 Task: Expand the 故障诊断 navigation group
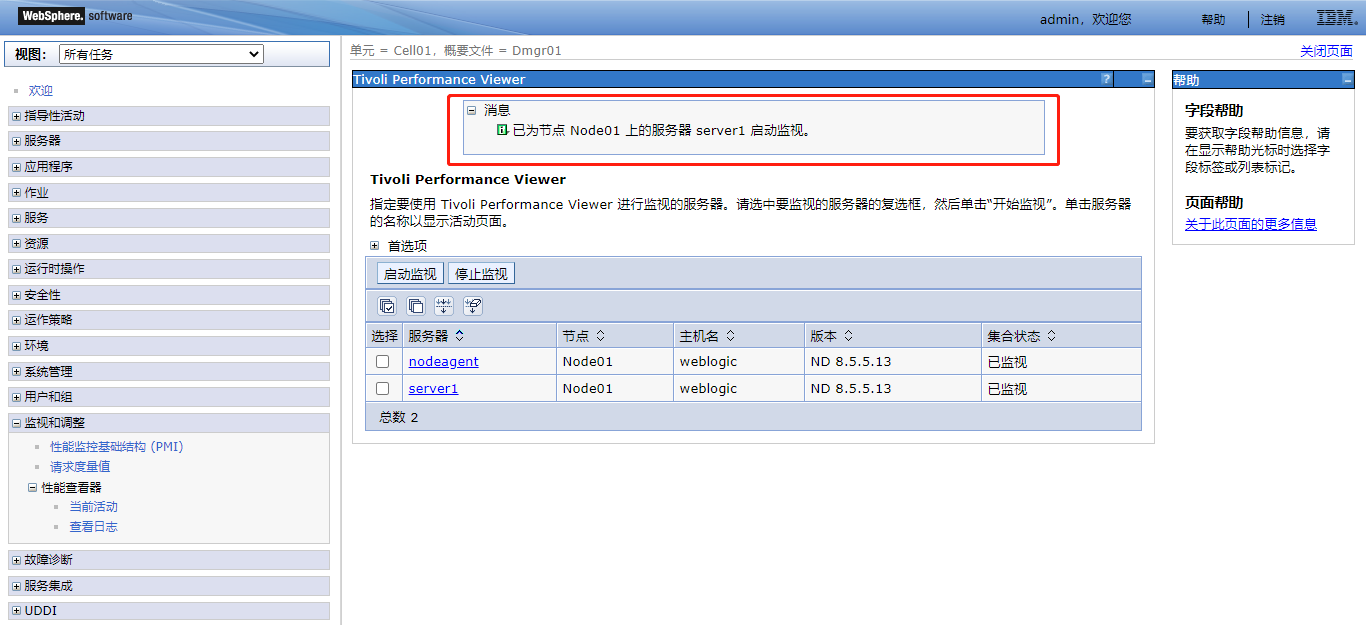[16, 560]
